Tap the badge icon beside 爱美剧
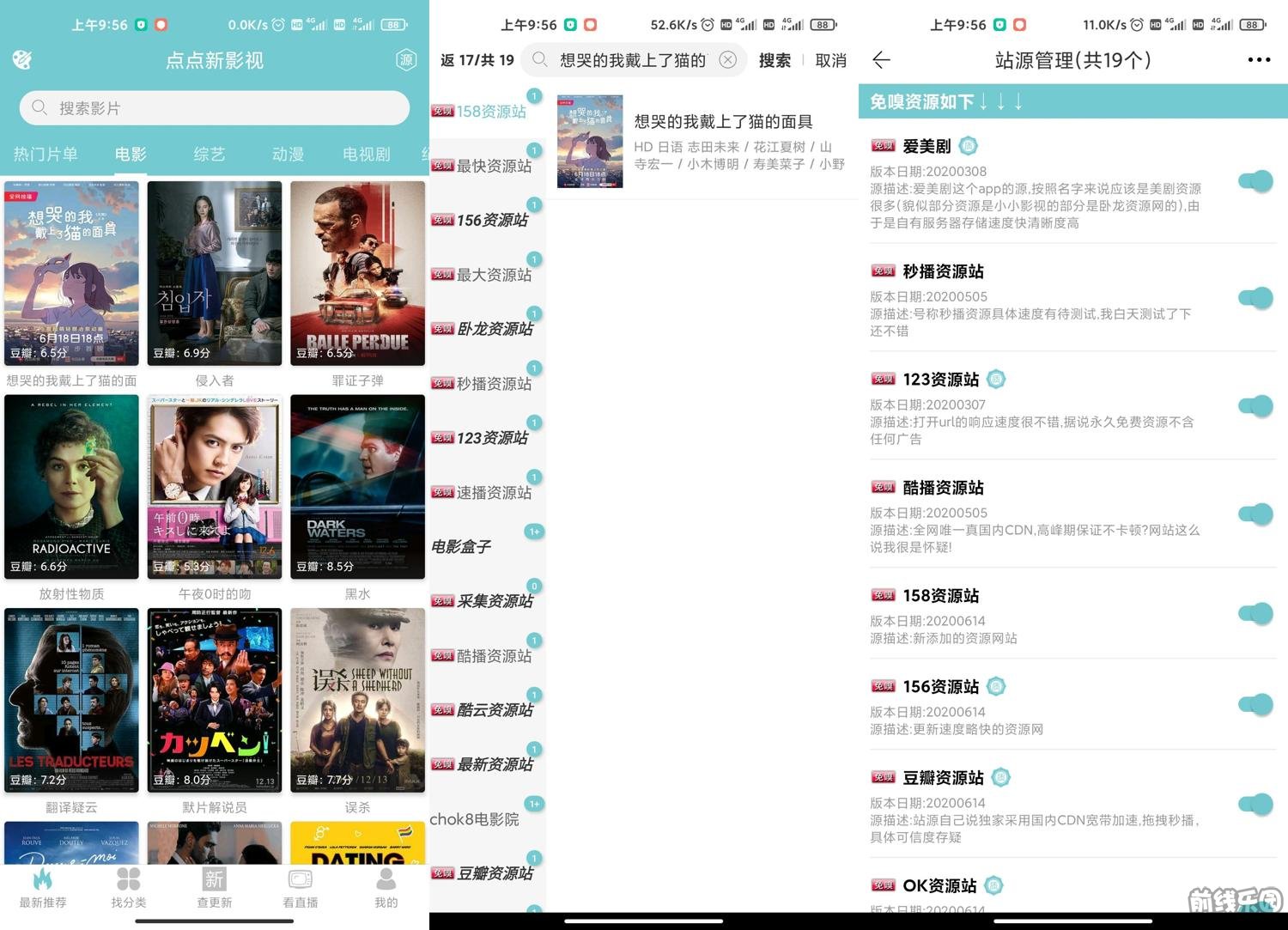1288x930 pixels. tap(968, 146)
